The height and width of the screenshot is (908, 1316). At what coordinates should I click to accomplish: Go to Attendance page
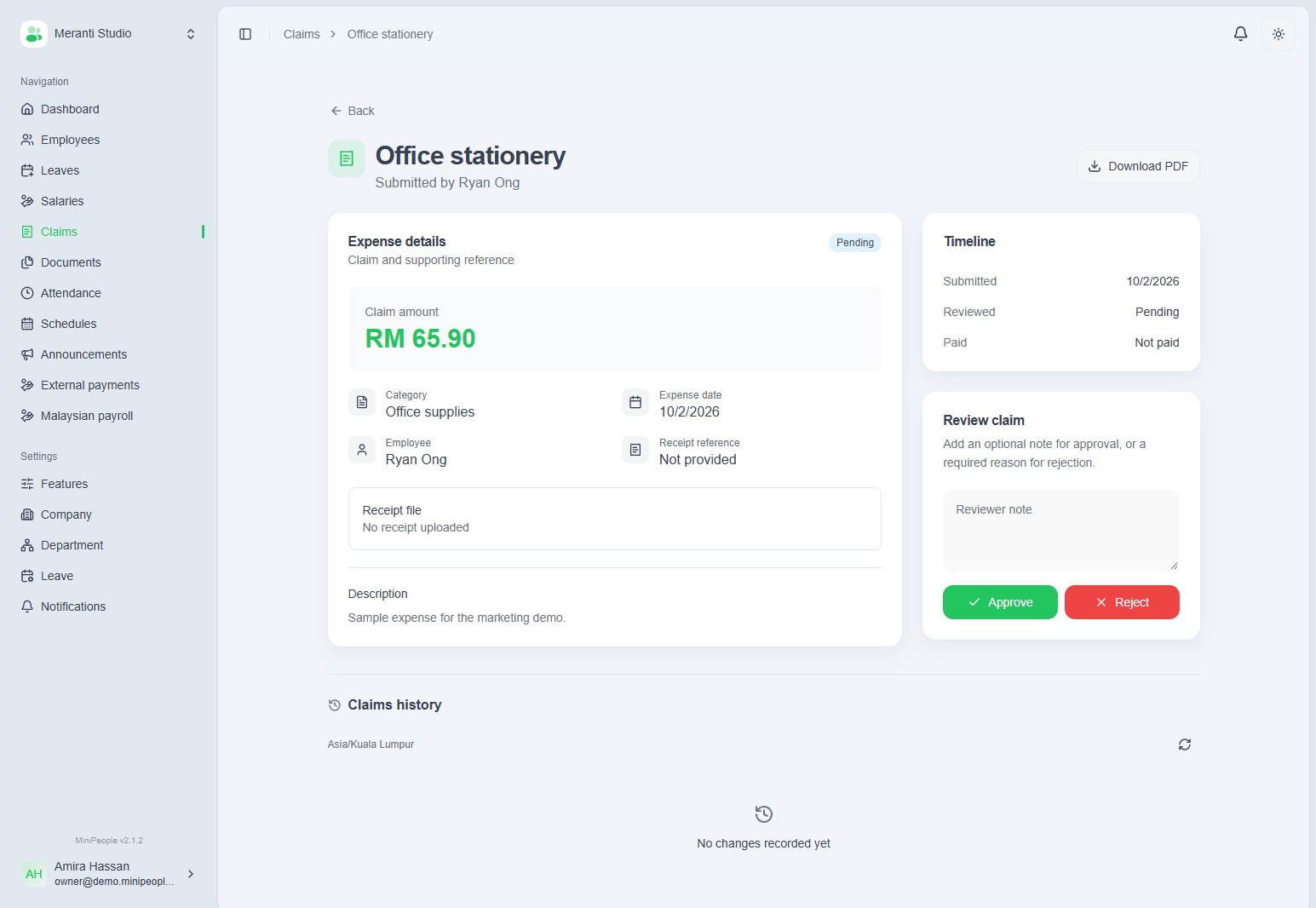[109, 293]
